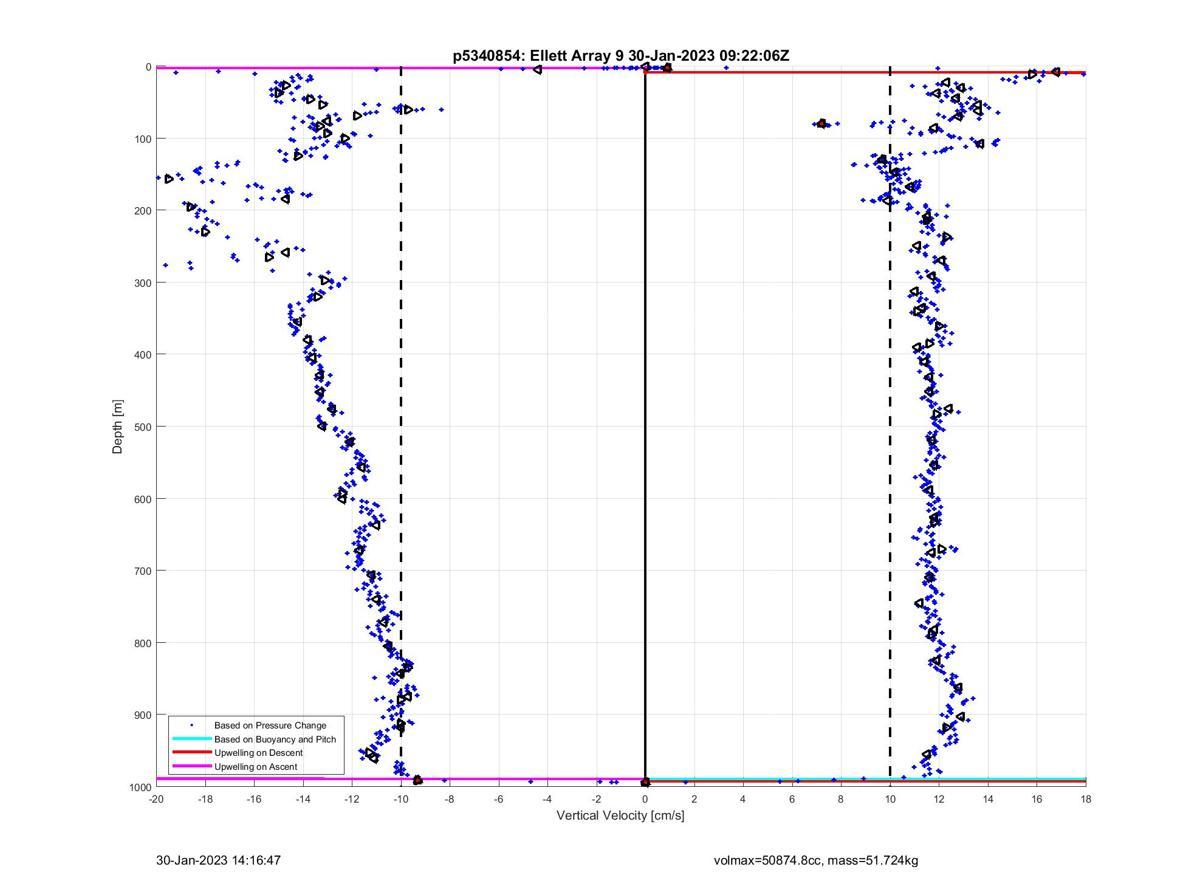The image size is (1200, 885).
Task: Click y-axis tick label '300'
Action: tap(142, 283)
